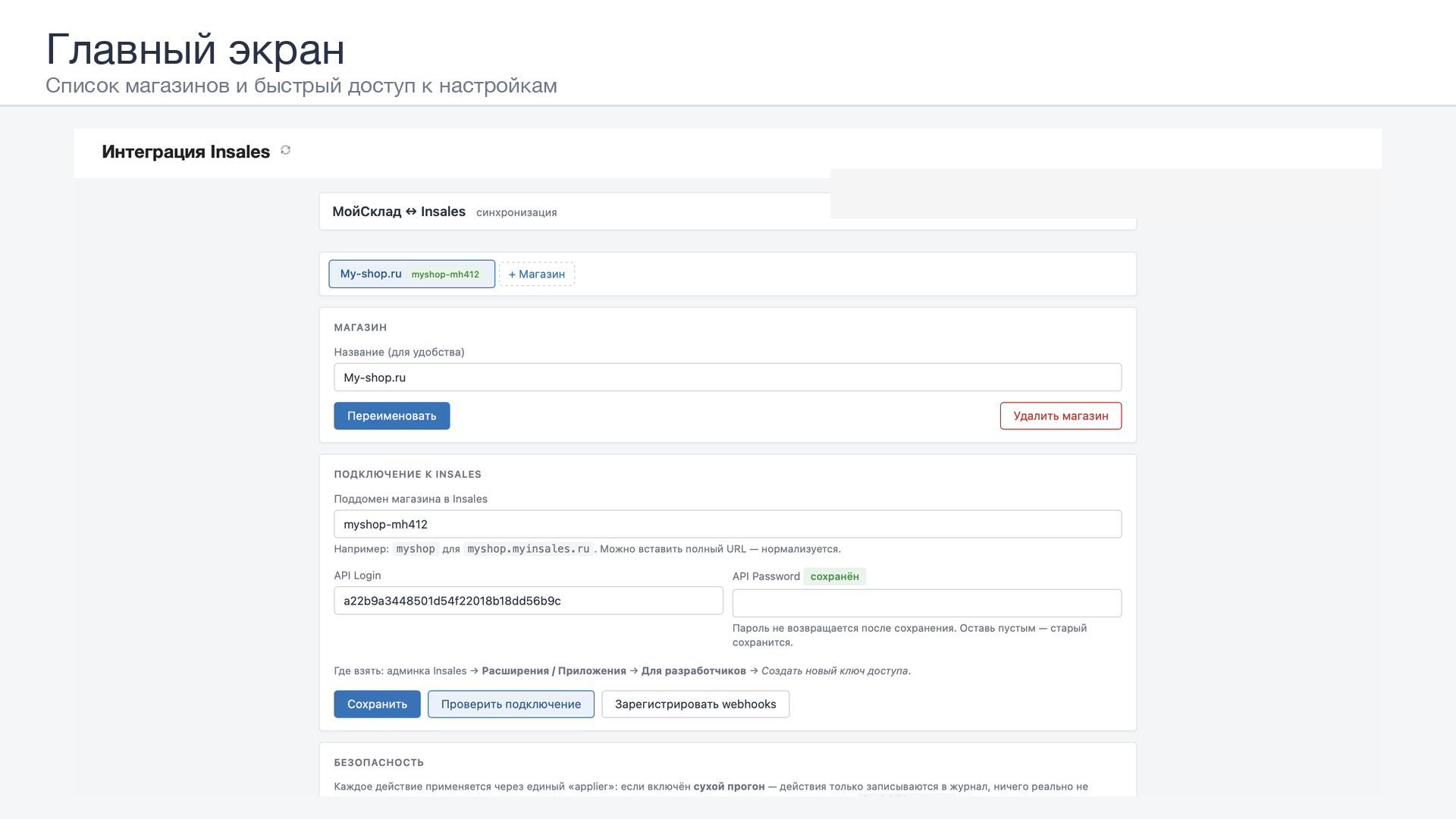Viewport: 1456px width, 819px height.
Task: Click the Поддомен магазина в Insales label
Action: point(411,499)
